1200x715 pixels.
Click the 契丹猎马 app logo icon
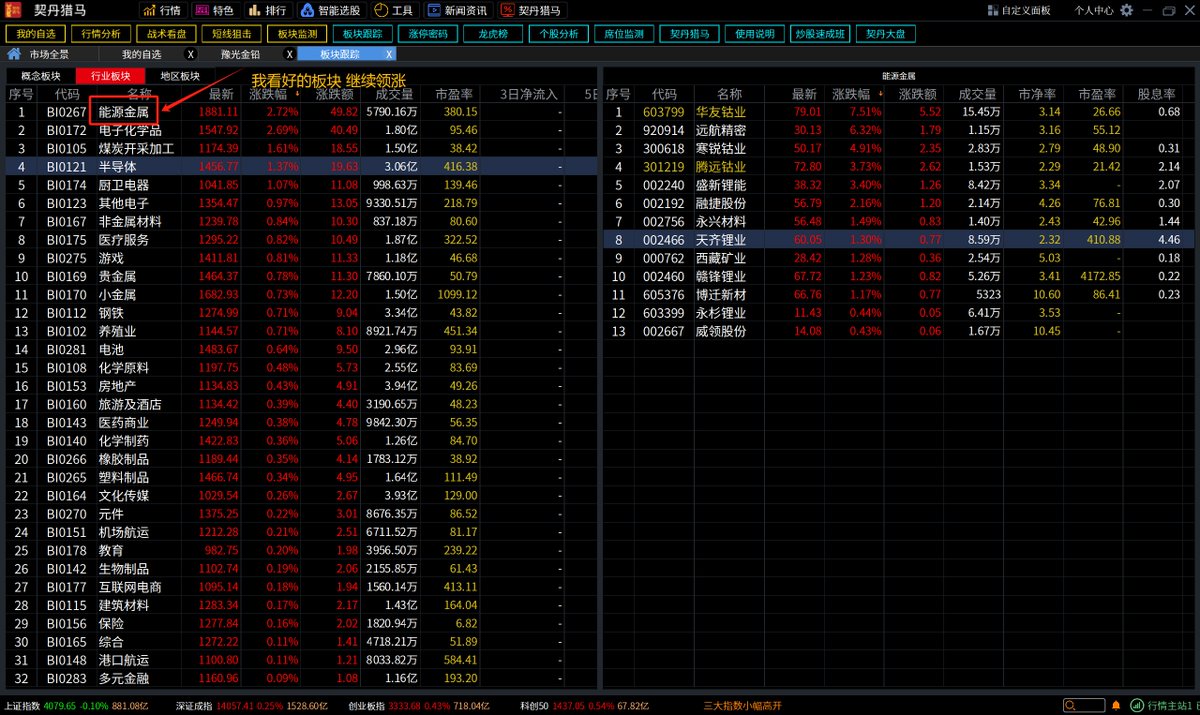coord(13,11)
